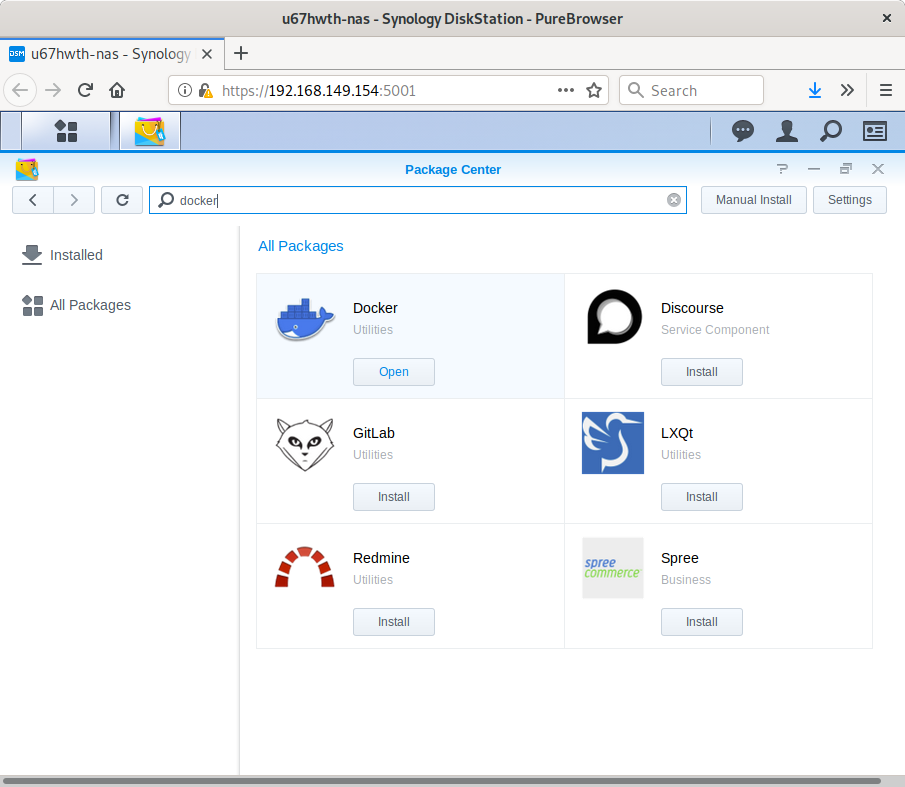The image size is (905, 787).
Task: Bookmark this page with the star
Action: pyautogui.click(x=594, y=91)
